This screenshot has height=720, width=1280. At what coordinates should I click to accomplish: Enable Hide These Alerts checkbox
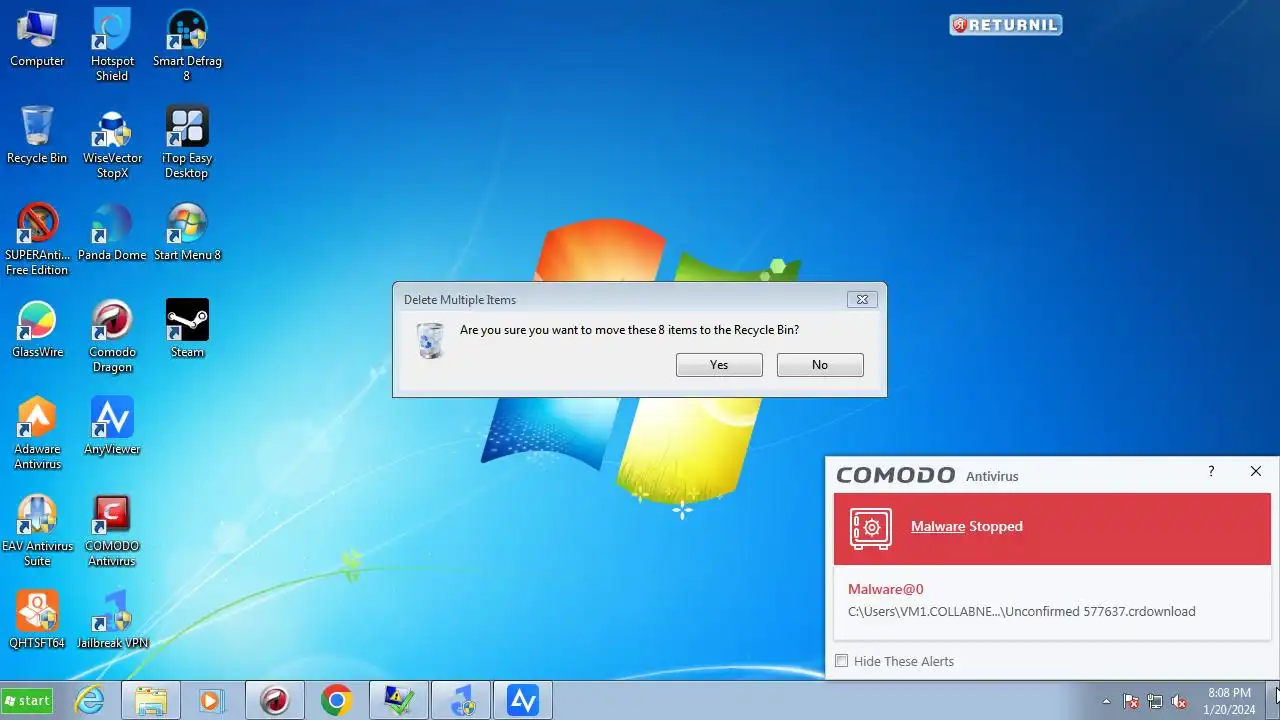842,661
